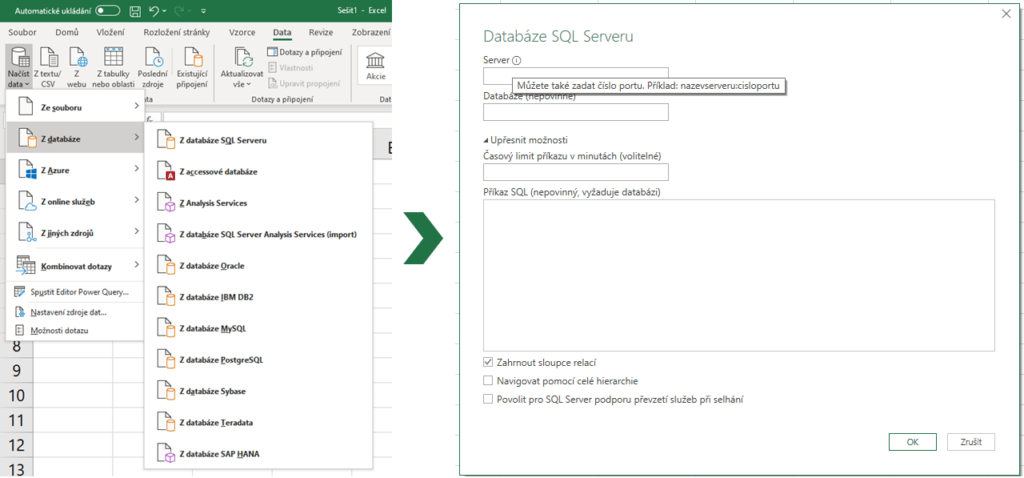Click the Server info icon in dialog
1024x478 pixels.
517,61
